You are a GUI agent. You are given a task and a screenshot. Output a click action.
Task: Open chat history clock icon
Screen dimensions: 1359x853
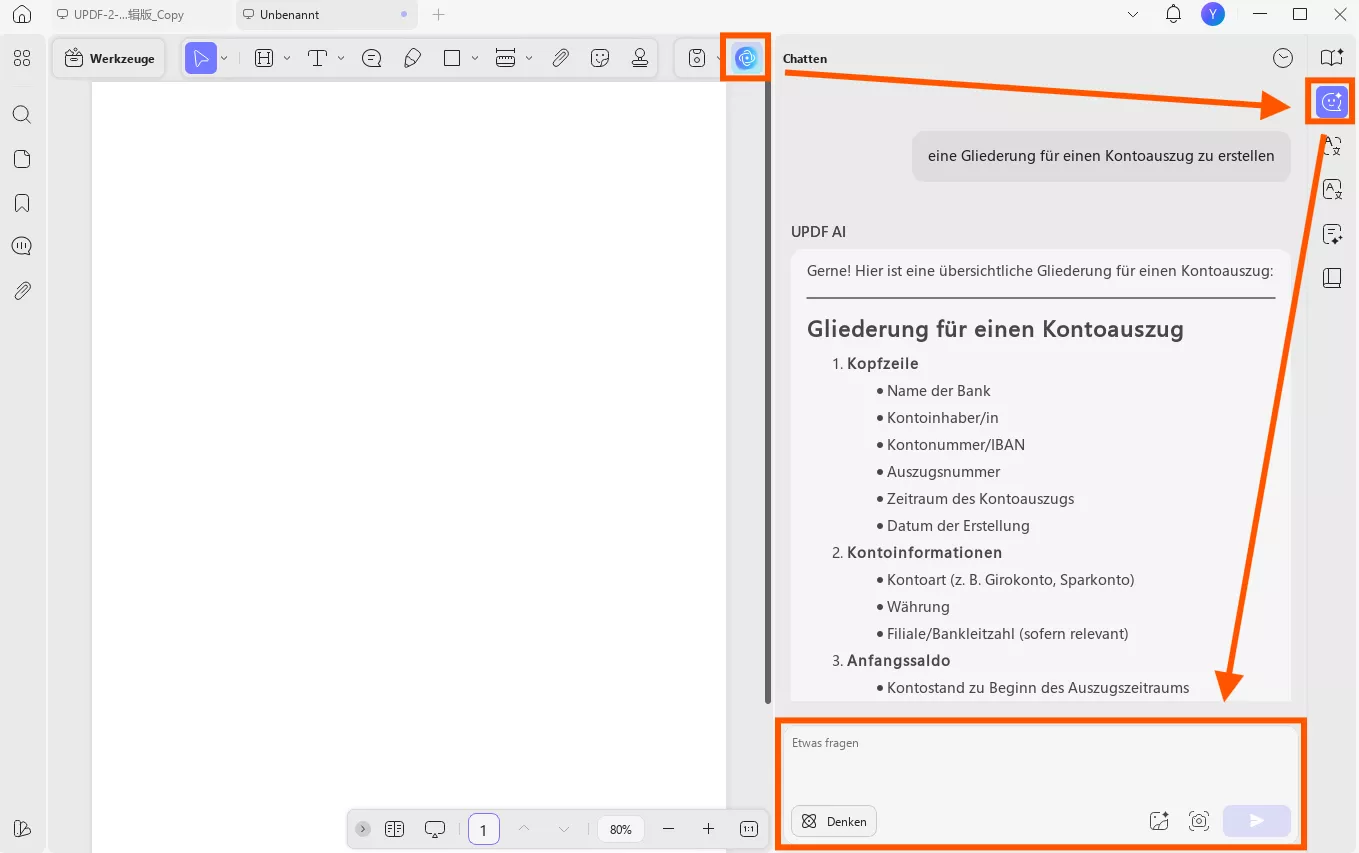point(1283,59)
